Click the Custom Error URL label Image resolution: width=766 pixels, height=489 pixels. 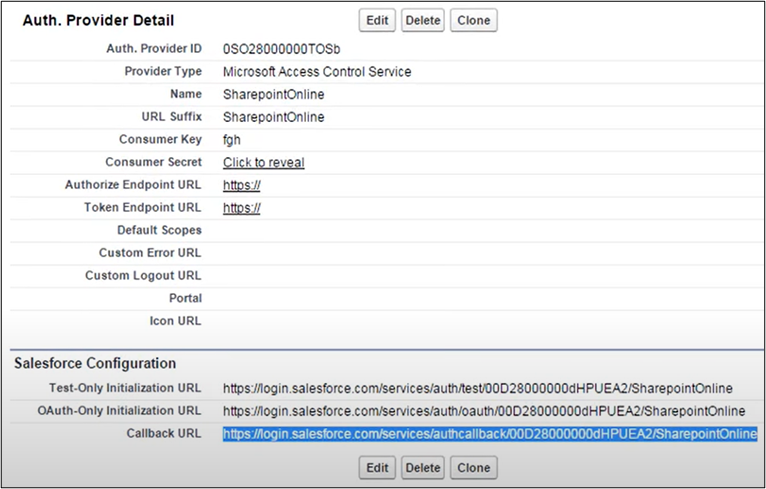(150, 253)
